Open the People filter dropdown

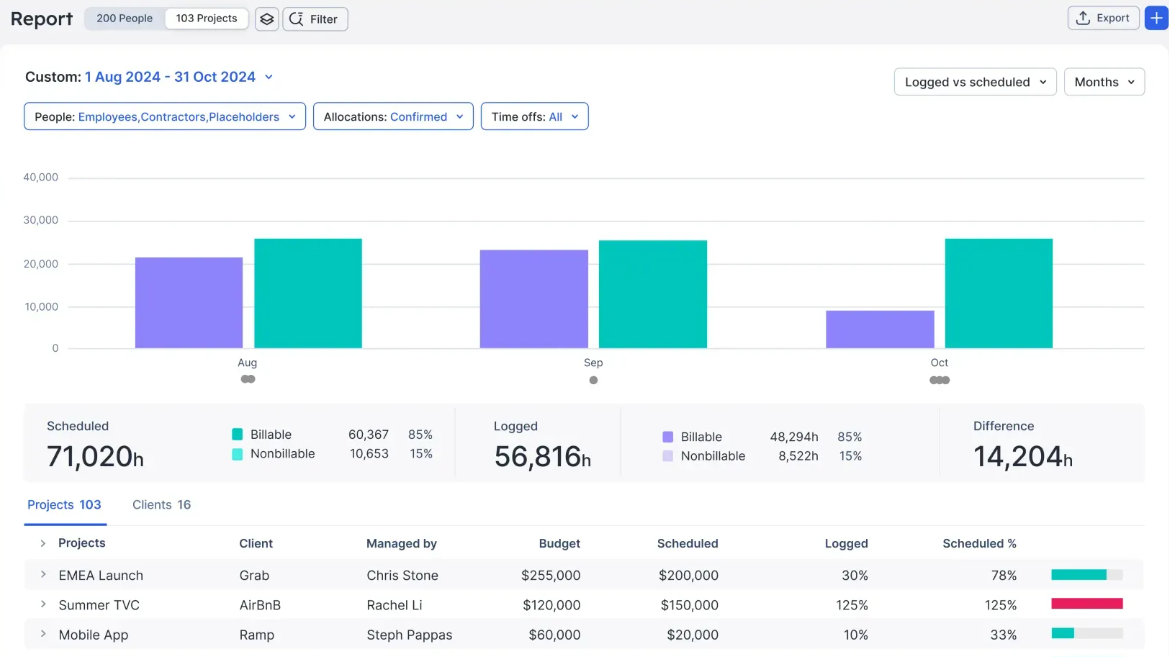[165, 116]
